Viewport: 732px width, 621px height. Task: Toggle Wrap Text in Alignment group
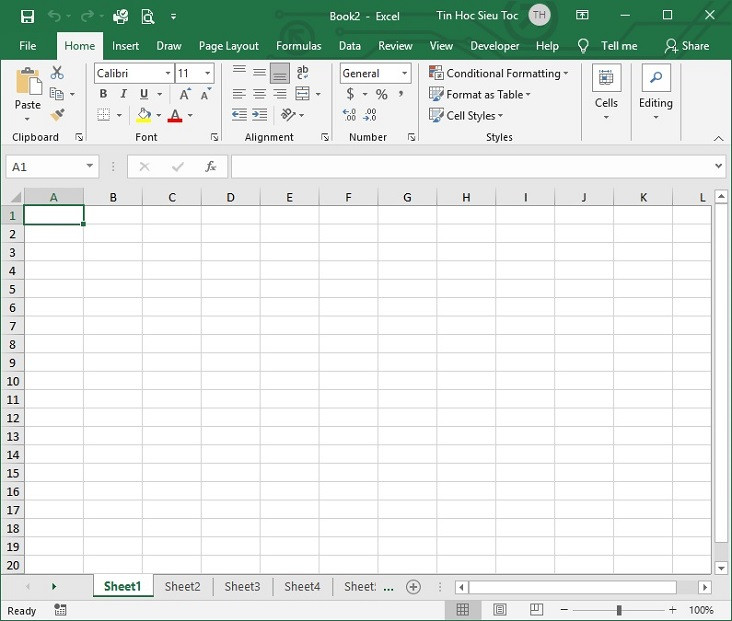pos(302,73)
